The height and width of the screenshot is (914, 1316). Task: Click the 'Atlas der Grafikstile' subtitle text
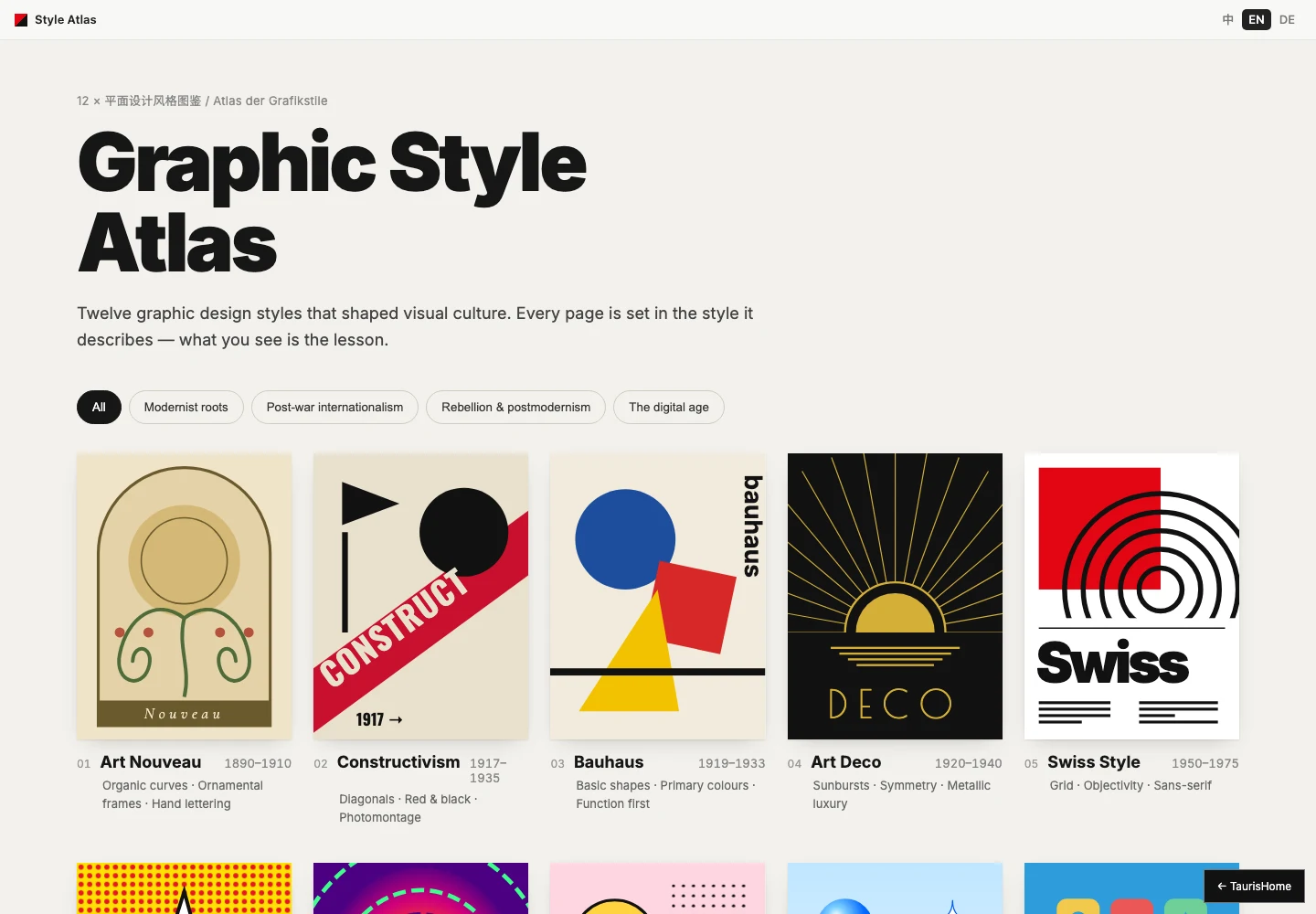[x=271, y=101]
